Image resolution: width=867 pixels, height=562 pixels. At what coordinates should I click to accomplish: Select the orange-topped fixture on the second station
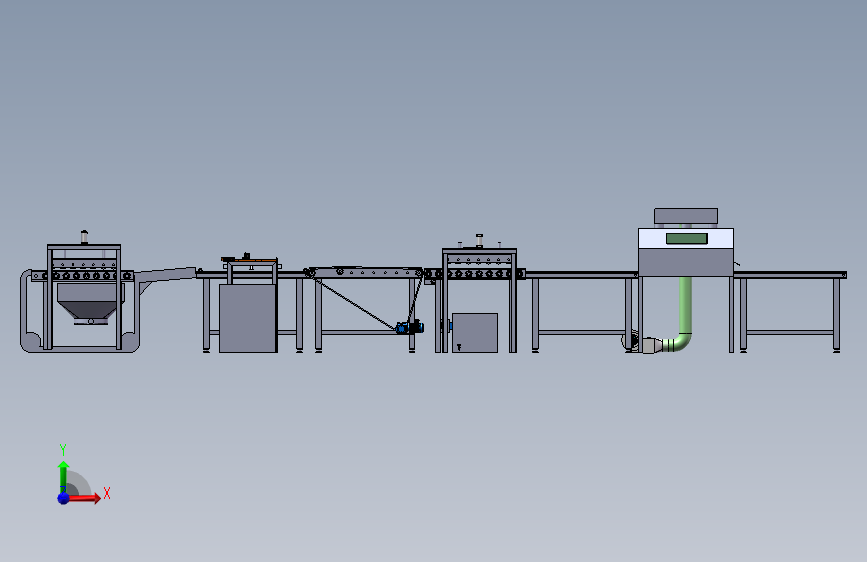click(x=249, y=259)
